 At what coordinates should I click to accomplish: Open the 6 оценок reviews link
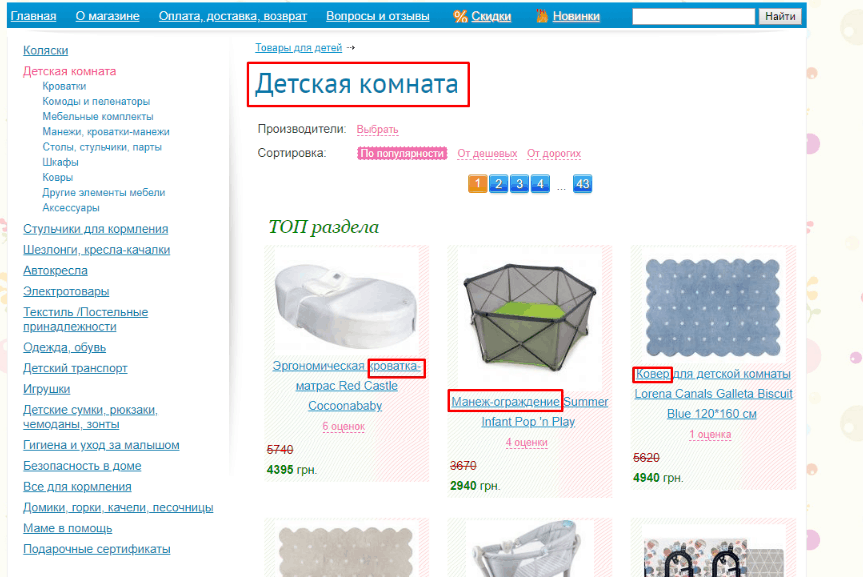pos(343,426)
